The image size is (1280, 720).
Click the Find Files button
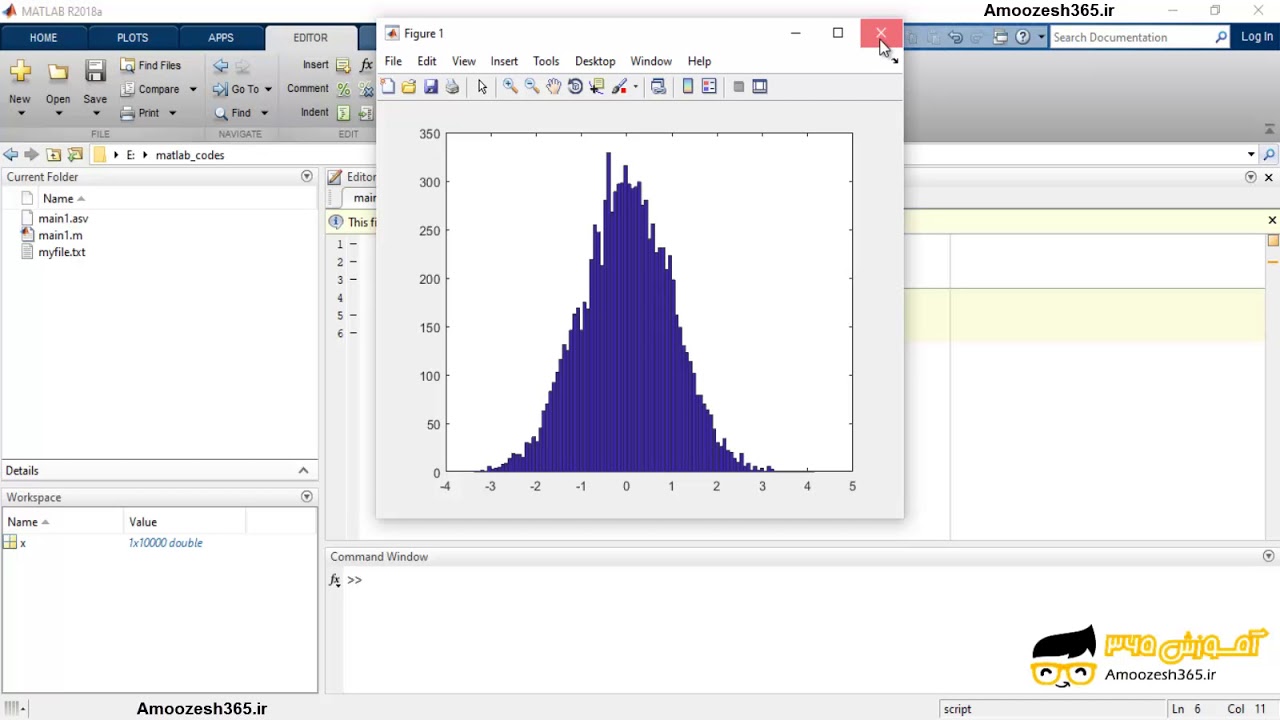[150, 65]
